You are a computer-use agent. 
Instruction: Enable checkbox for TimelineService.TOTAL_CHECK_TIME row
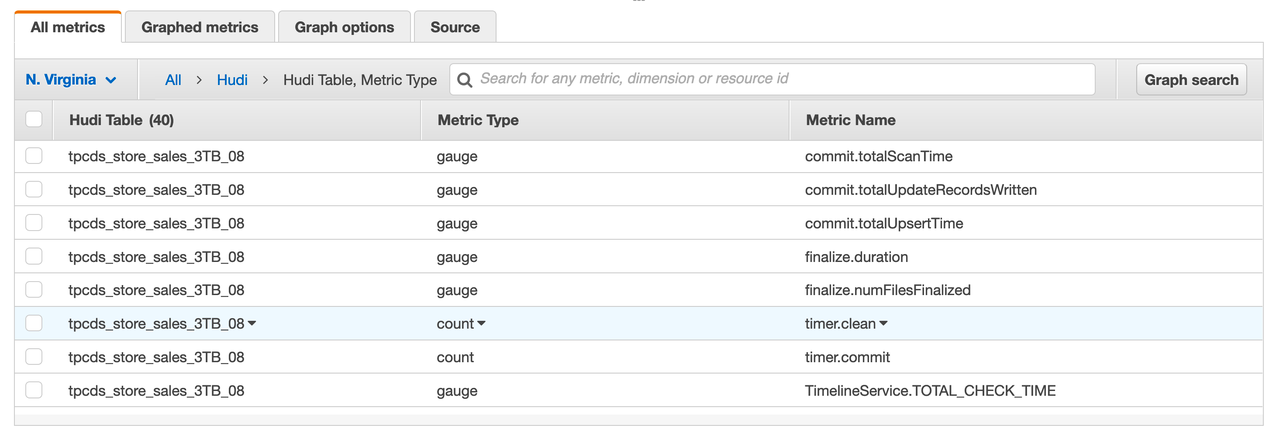pos(34,391)
